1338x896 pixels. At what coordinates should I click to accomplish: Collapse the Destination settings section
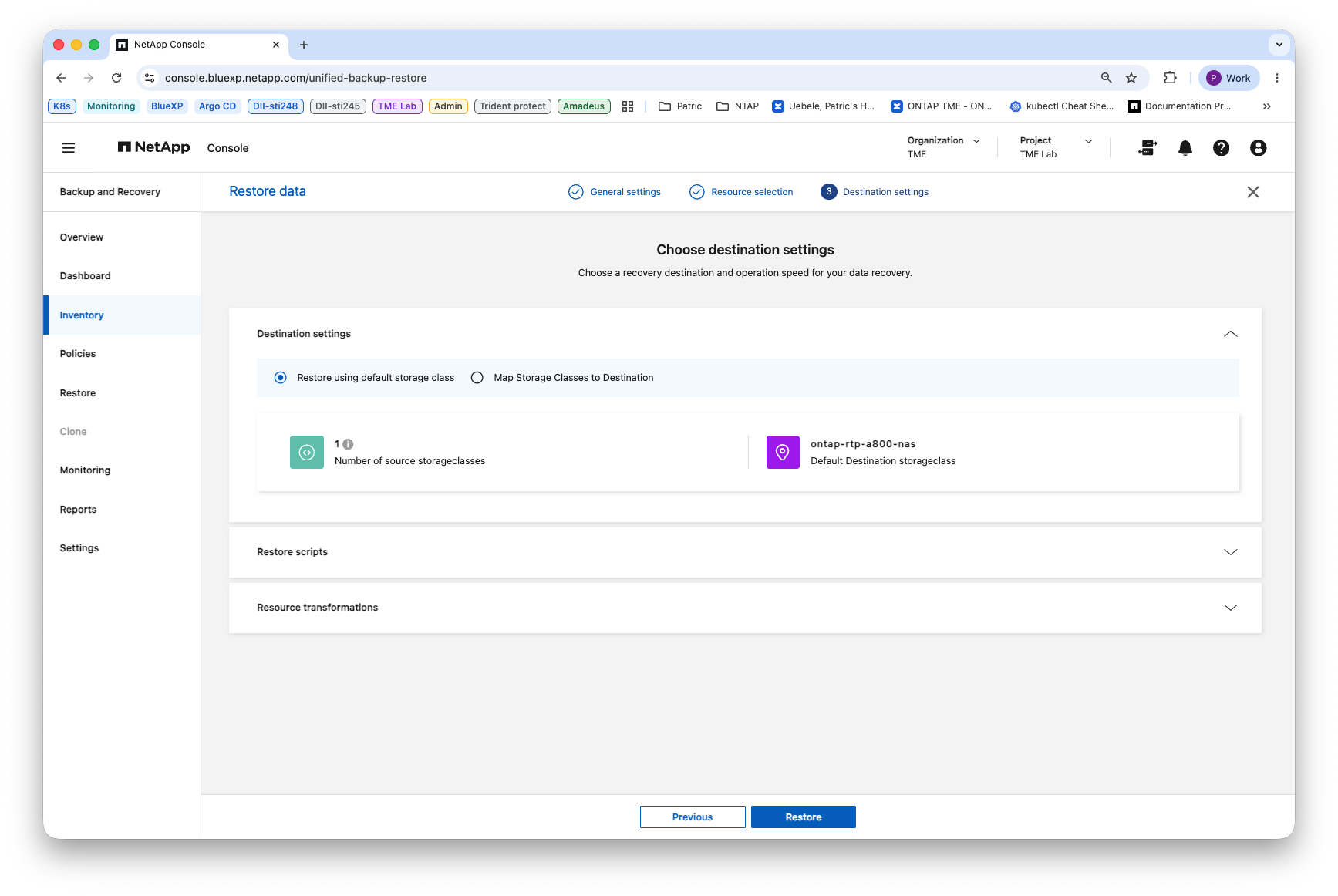1231,334
